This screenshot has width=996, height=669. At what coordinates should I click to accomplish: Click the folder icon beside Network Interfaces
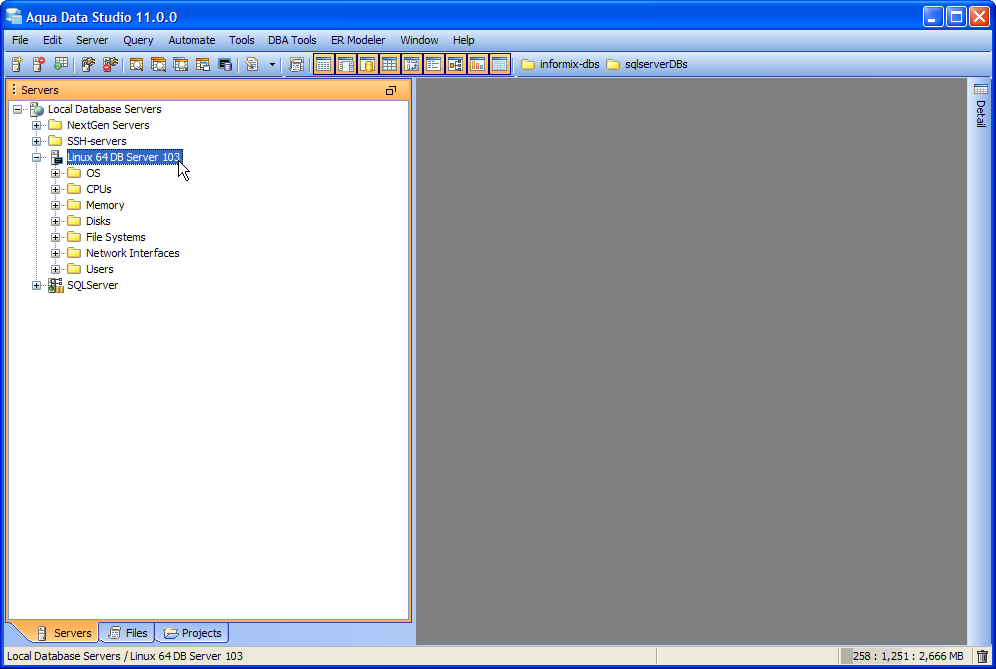(74, 253)
